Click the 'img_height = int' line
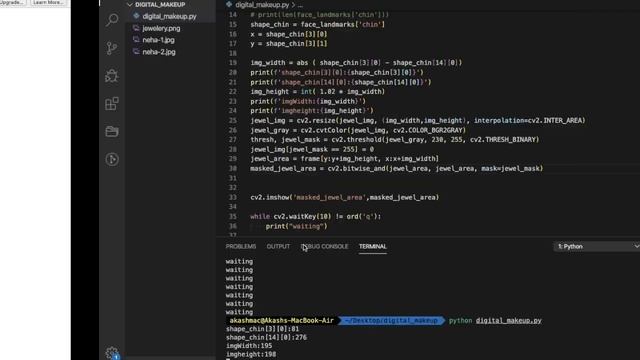Image resolution: width=640 pixels, height=360 pixels. tap(318, 92)
